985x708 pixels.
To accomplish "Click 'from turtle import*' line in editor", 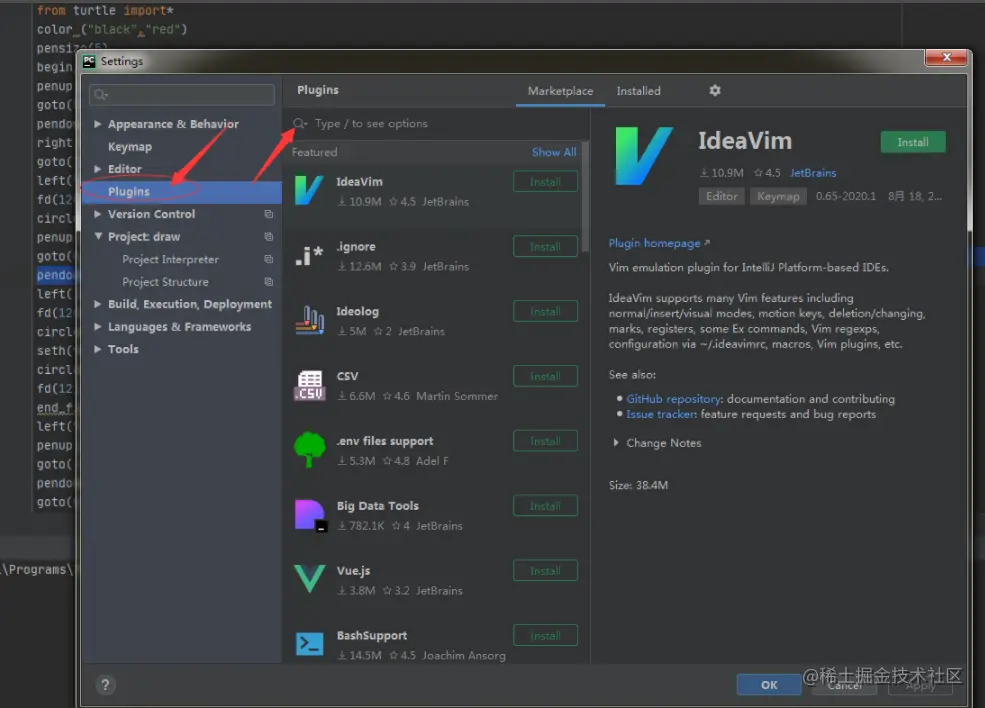I will (x=105, y=10).
